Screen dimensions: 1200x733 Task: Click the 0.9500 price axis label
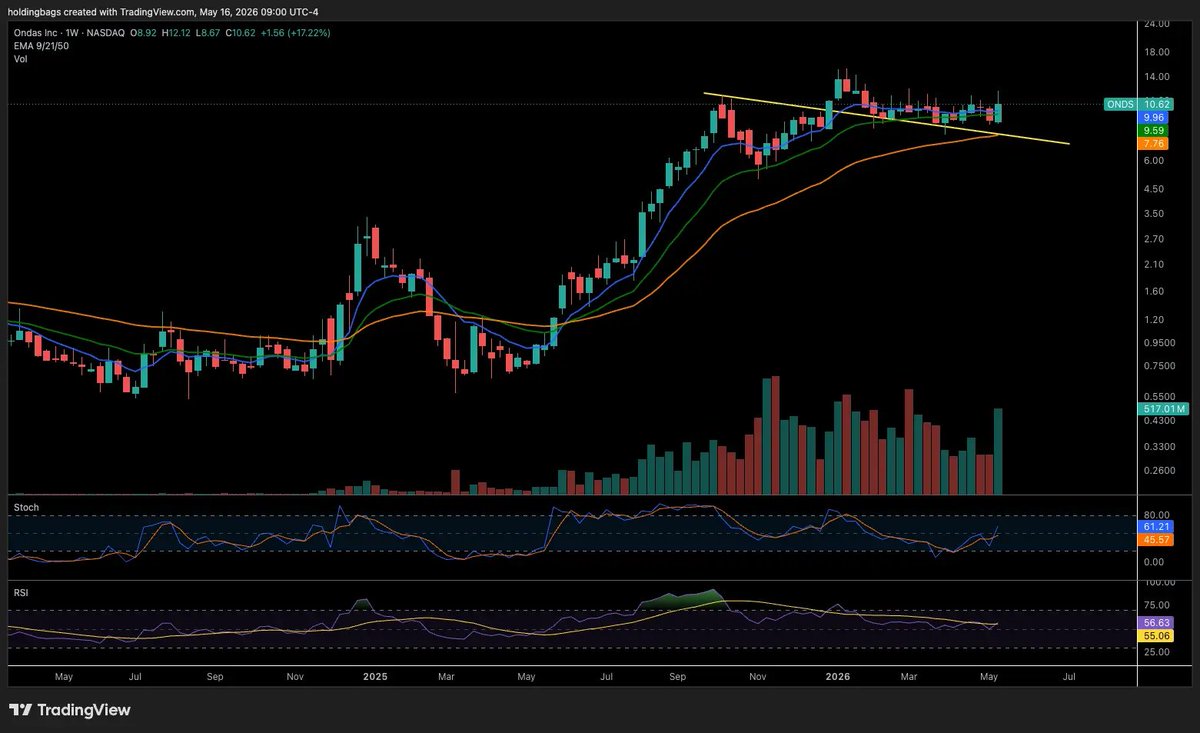click(x=1159, y=343)
